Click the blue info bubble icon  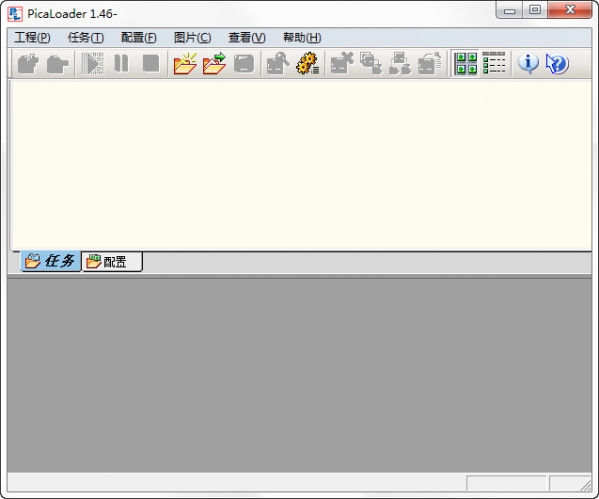click(x=528, y=63)
